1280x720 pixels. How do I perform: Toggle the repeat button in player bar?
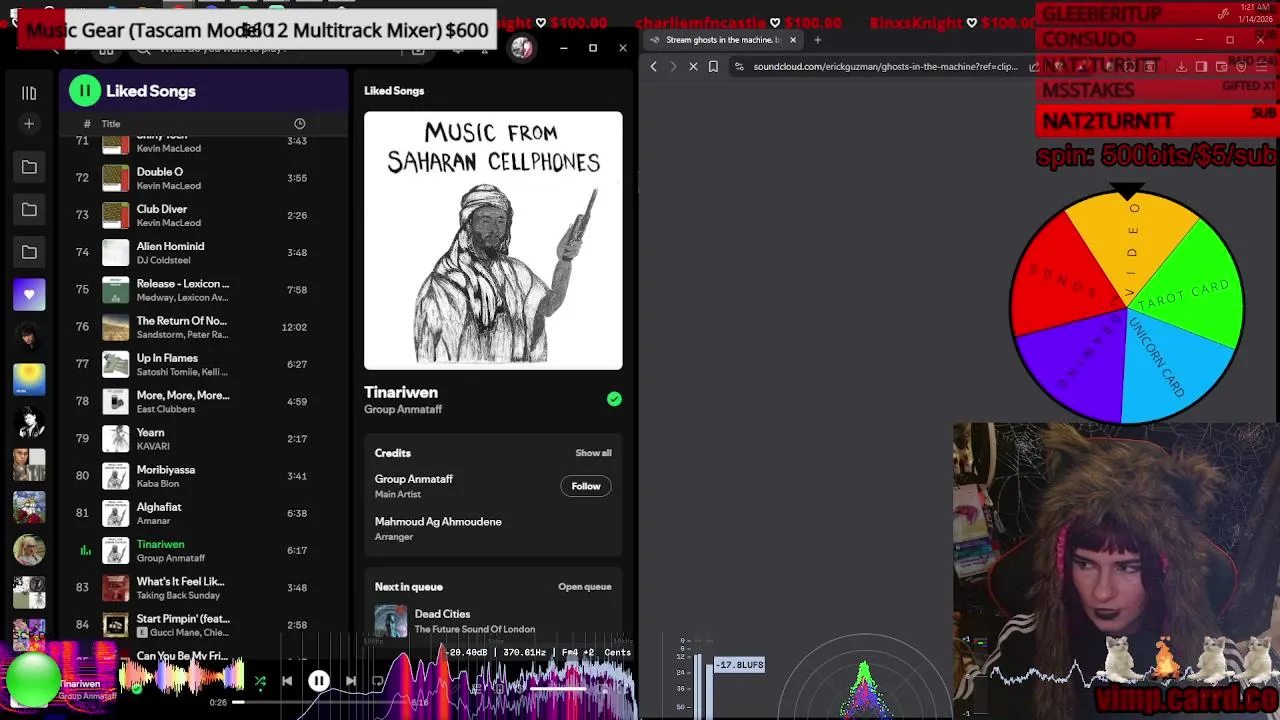(x=378, y=682)
